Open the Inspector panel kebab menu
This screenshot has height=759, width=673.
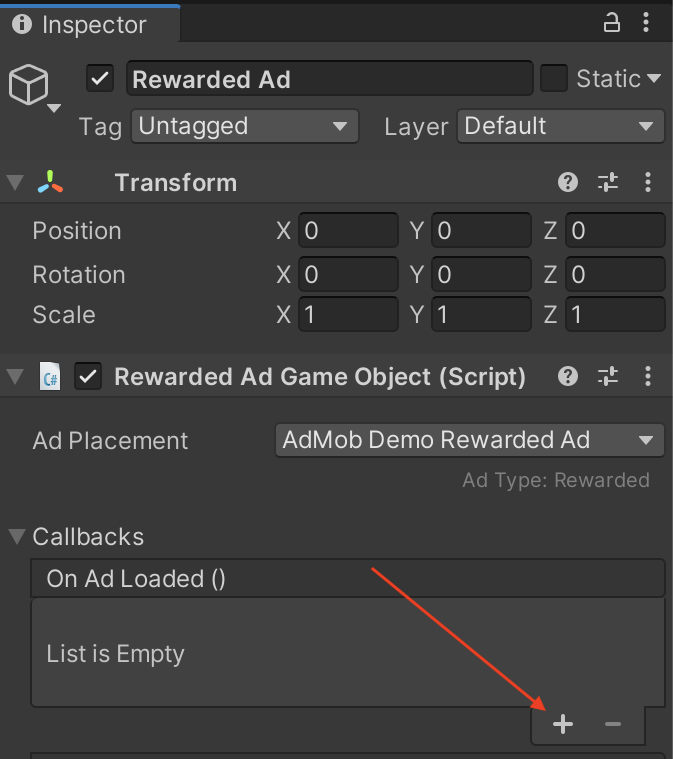[x=648, y=23]
